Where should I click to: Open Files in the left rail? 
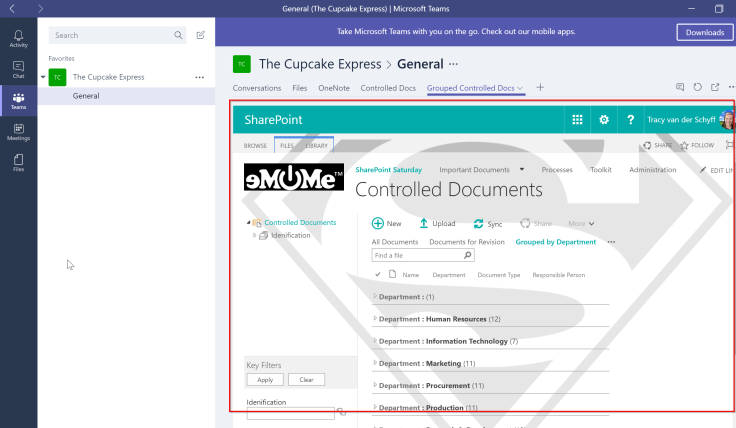click(x=18, y=162)
